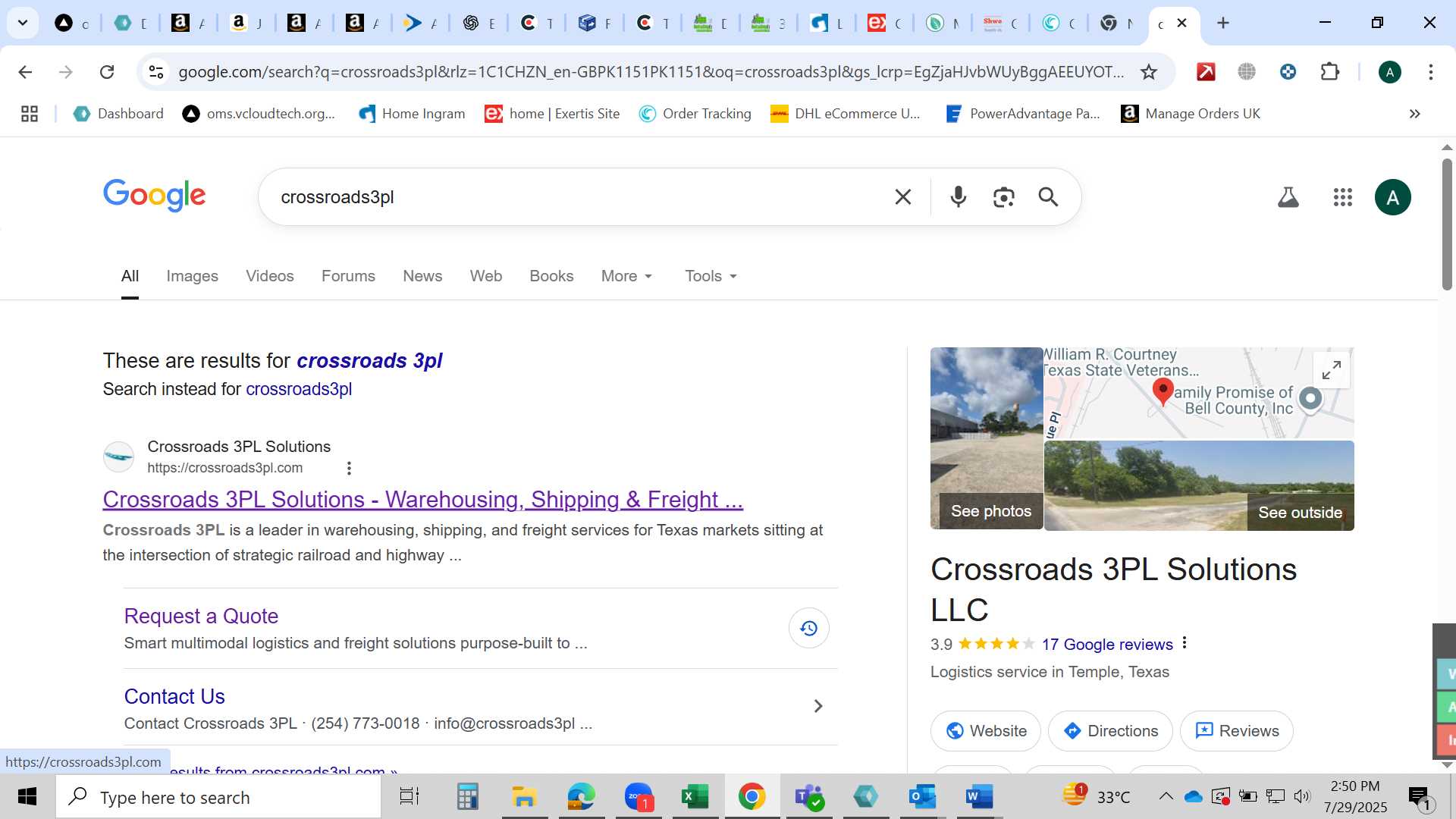Open the Google logo homepage
The height and width of the screenshot is (819, 1456).
tap(155, 196)
